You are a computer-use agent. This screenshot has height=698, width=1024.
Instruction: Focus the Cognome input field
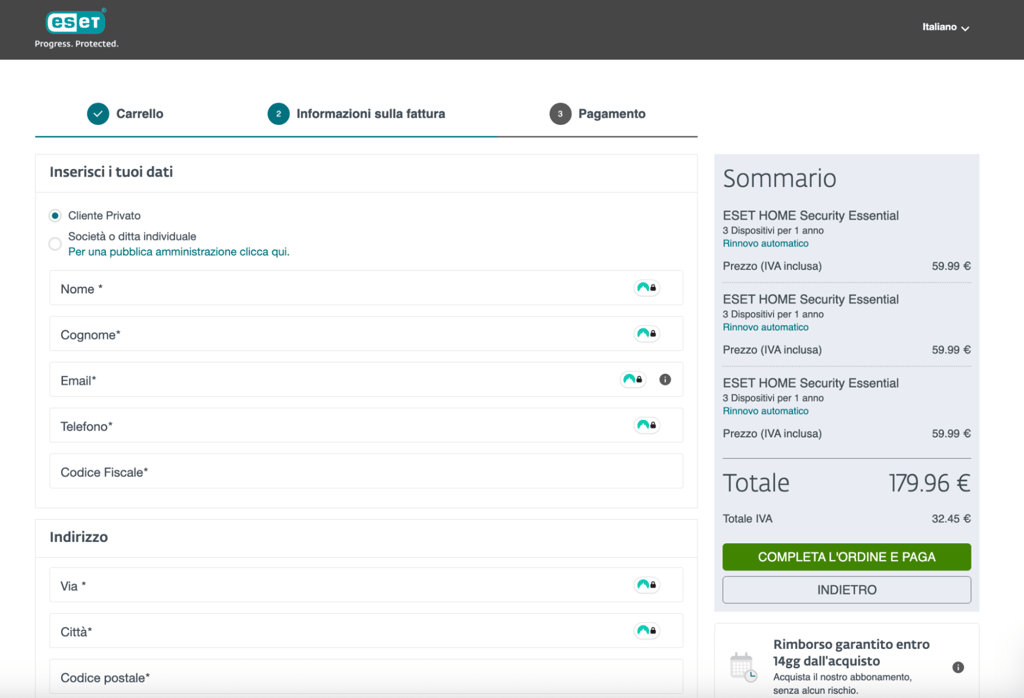pyautogui.click(x=366, y=334)
